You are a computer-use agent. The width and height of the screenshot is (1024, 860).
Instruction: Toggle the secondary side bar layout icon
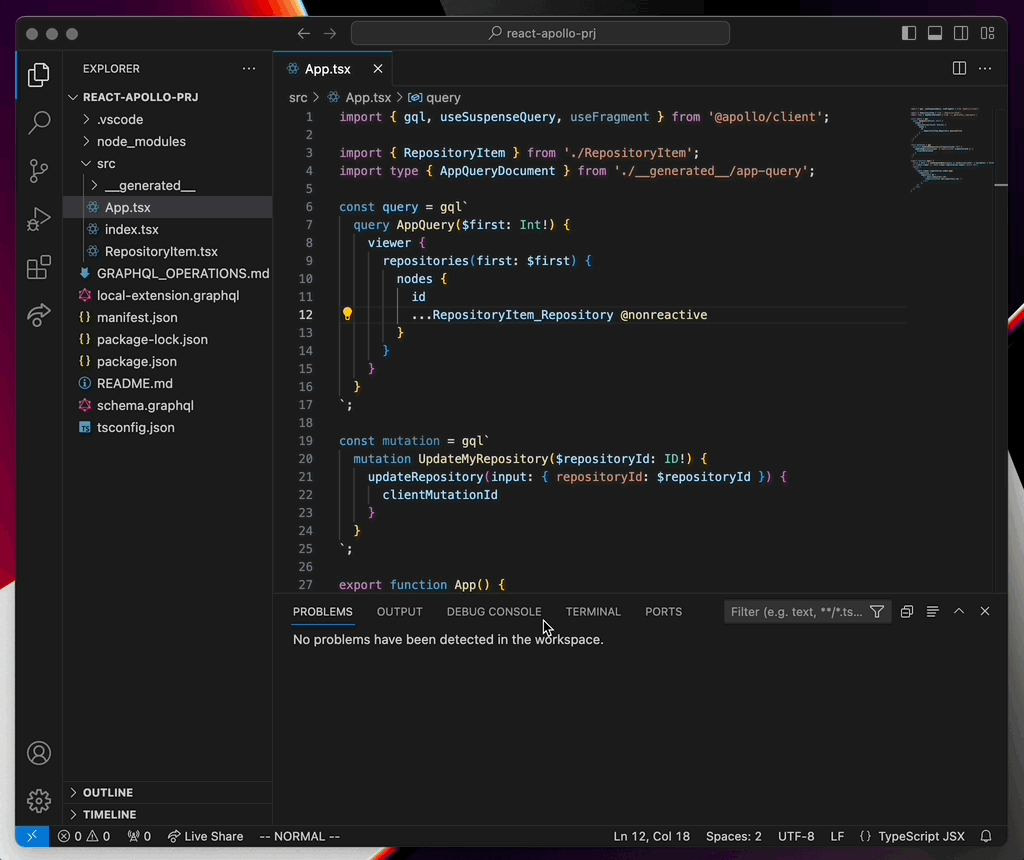tap(961, 33)
